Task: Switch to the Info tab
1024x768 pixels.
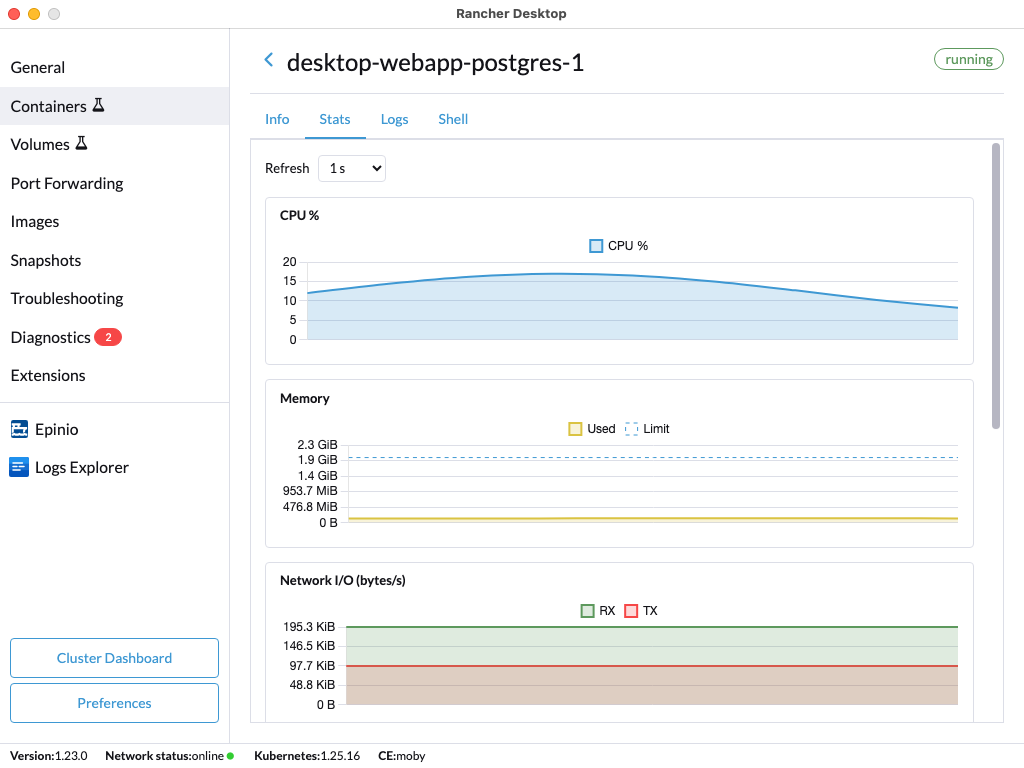Action: pyautogui.click(x=277, y=119)
